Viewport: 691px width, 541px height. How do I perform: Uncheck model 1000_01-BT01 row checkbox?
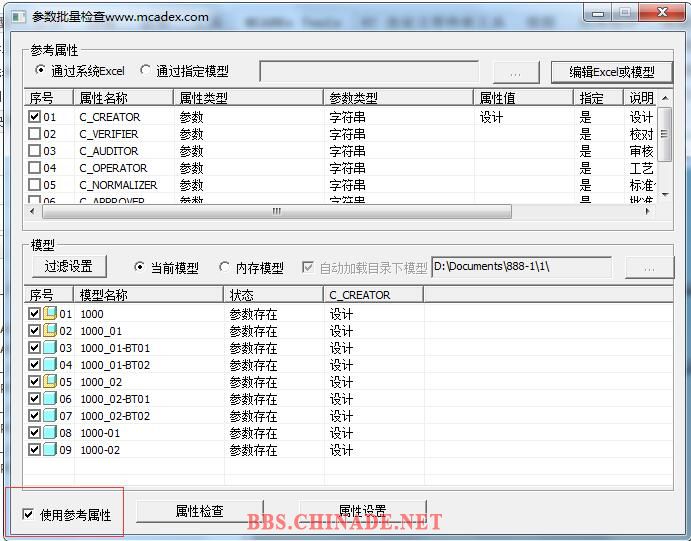tap(34, 348)
